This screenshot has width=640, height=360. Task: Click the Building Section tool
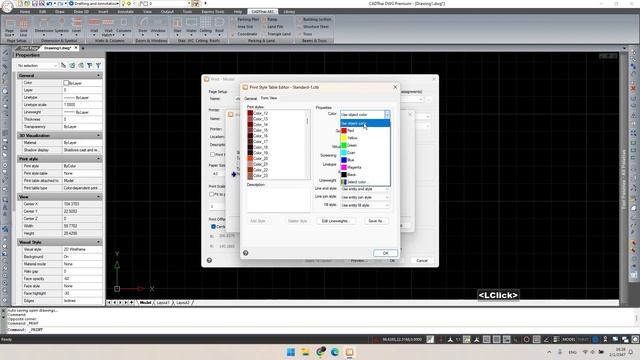(314, 19)
